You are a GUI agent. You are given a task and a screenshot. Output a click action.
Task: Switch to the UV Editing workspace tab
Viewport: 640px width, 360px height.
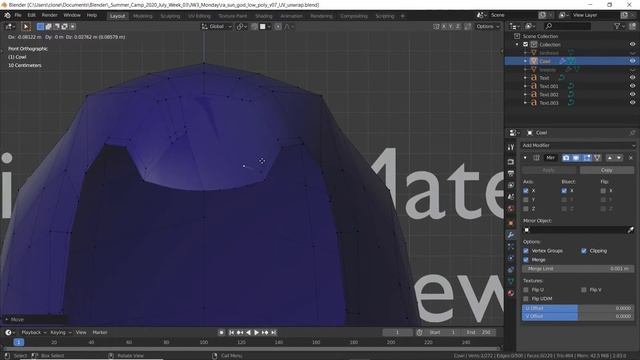tap(199, 16)
